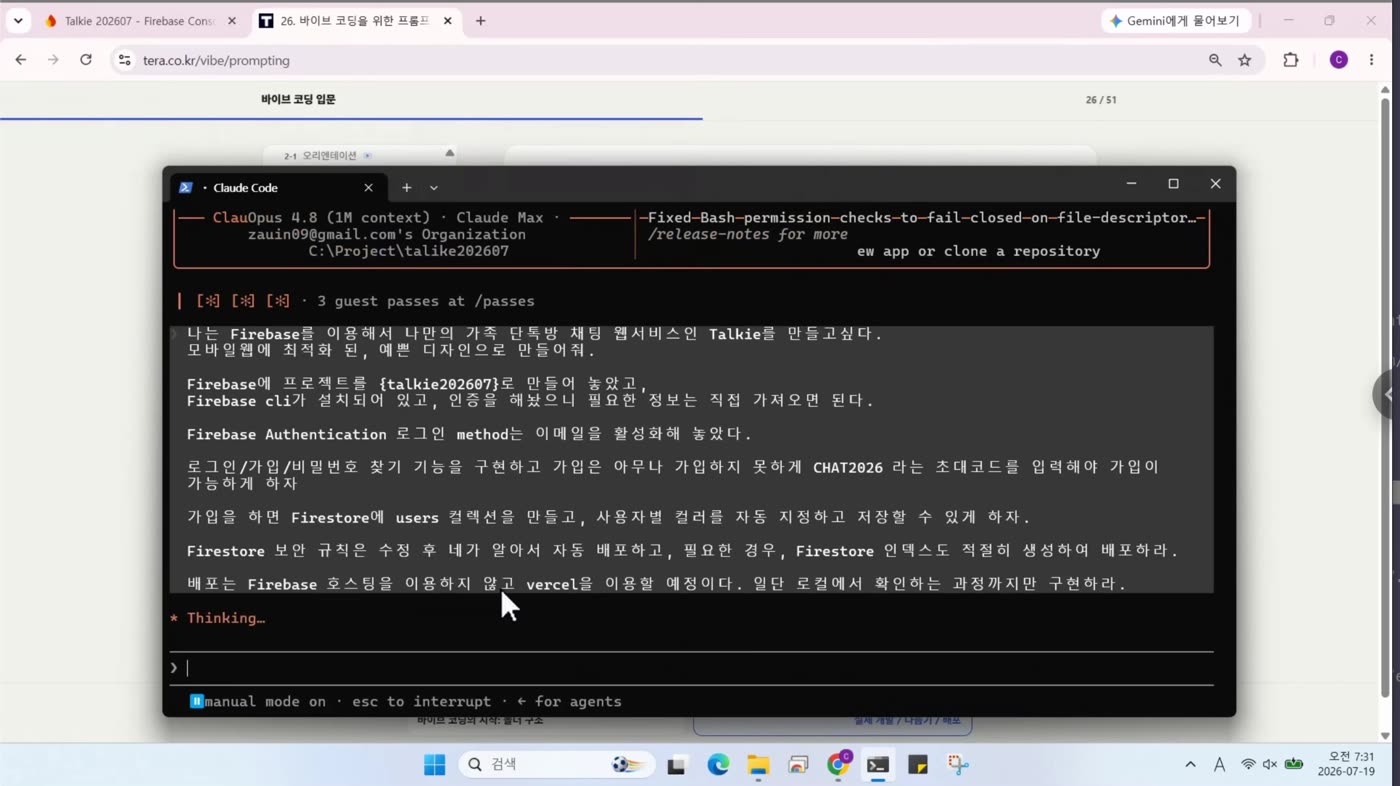Show hidden system tray icons chevron
Image resolution: width=1400 pixels, height=786 pixels.
(1190, 765)
